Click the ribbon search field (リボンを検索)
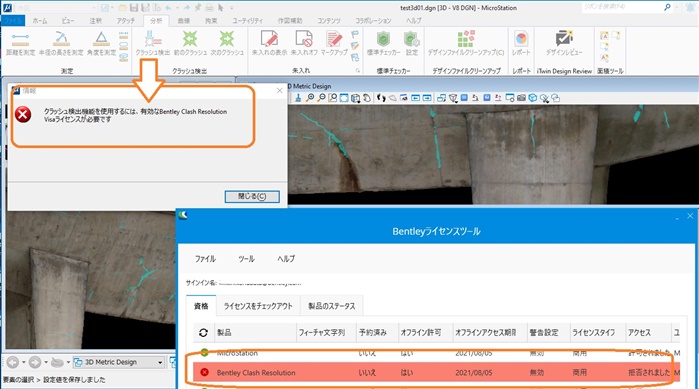This screenshot has height=389, width=699. tap(622, 7)
